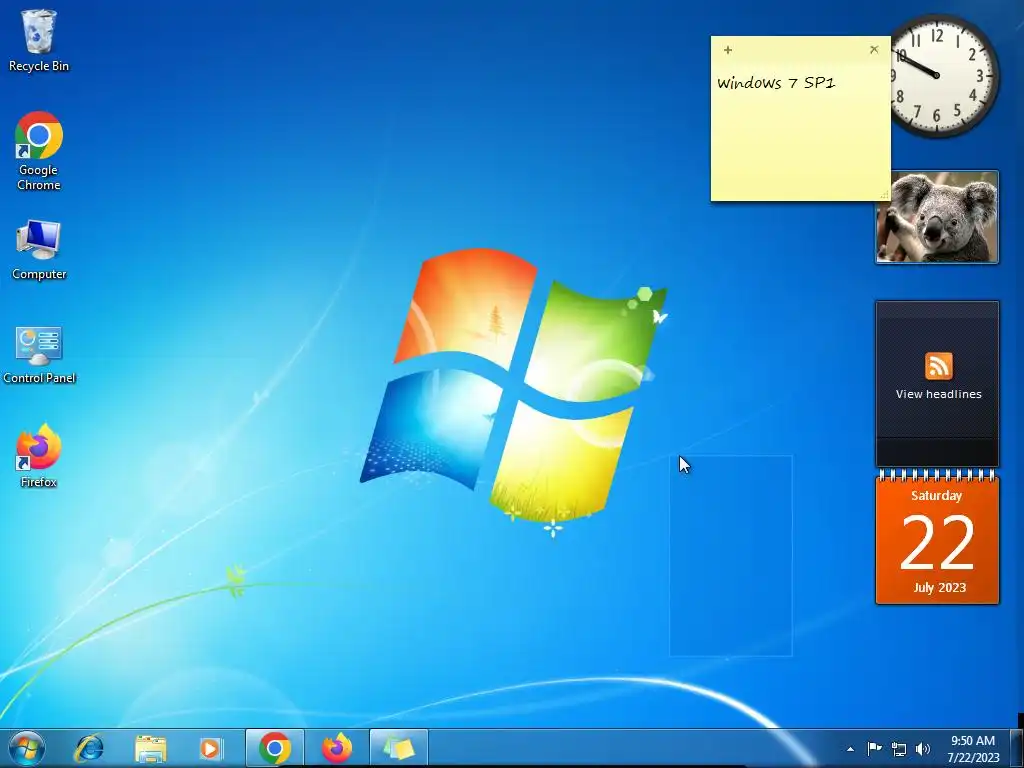Delete the sticky note with X

(874, 50)
